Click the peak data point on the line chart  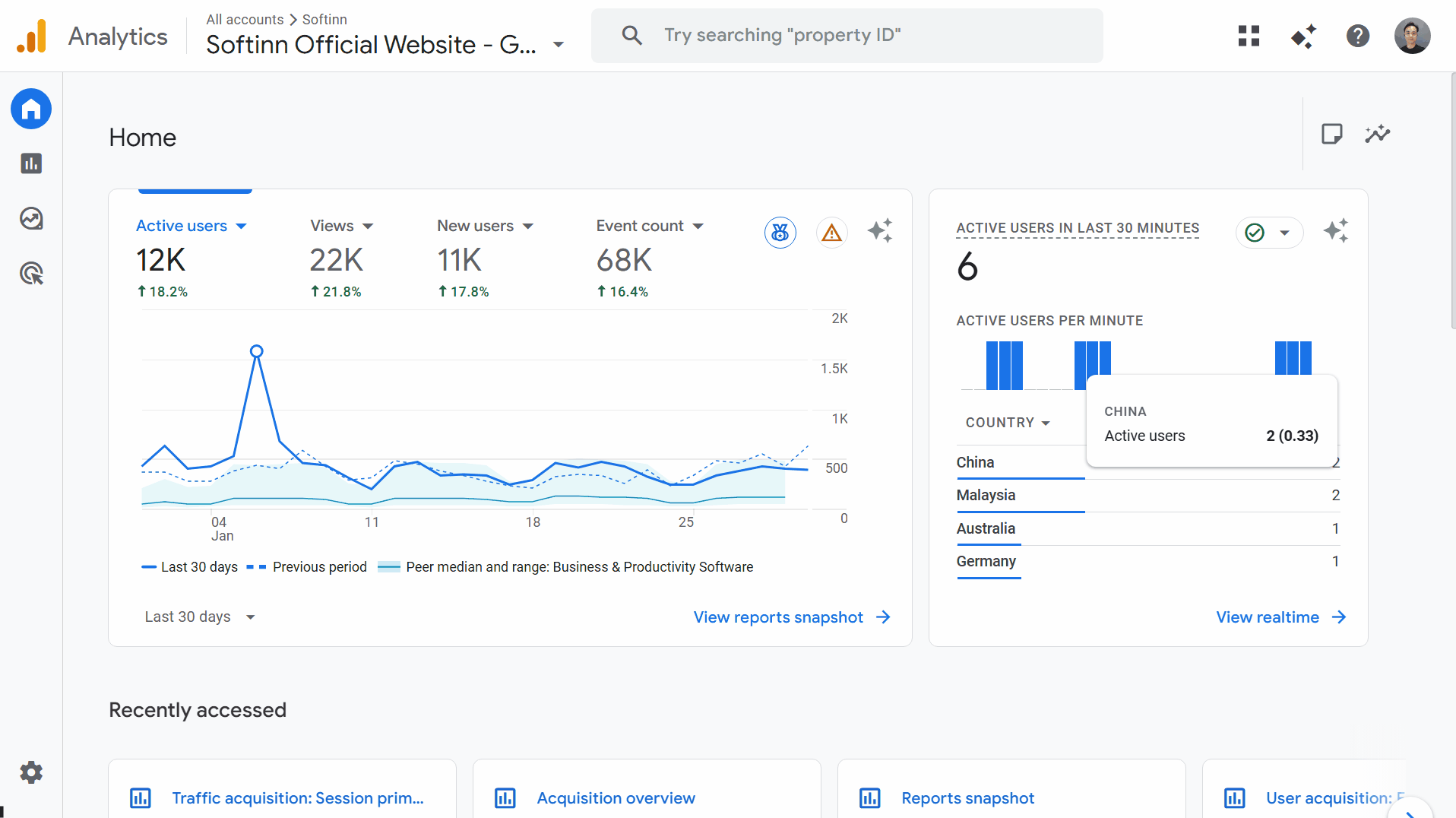(256, 350)
